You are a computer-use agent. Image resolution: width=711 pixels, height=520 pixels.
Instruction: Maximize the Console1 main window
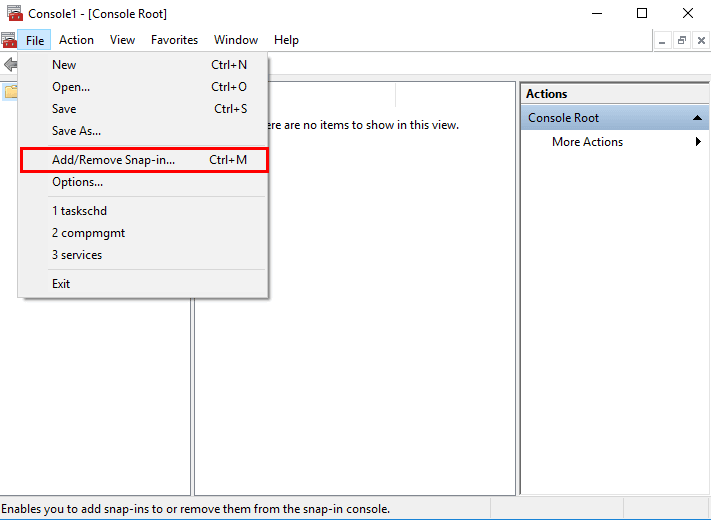642,13
